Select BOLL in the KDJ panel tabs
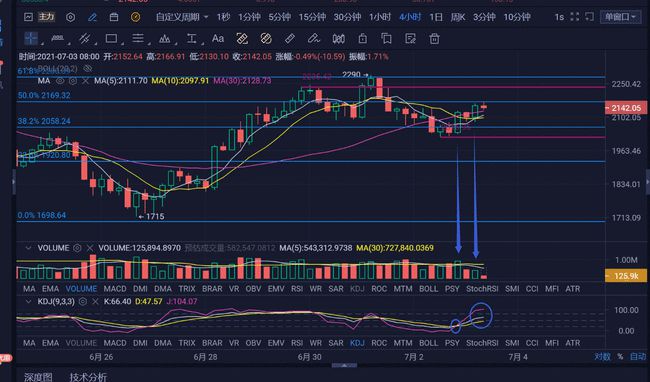This screenshot has height=382, width=650. (429, 343)
